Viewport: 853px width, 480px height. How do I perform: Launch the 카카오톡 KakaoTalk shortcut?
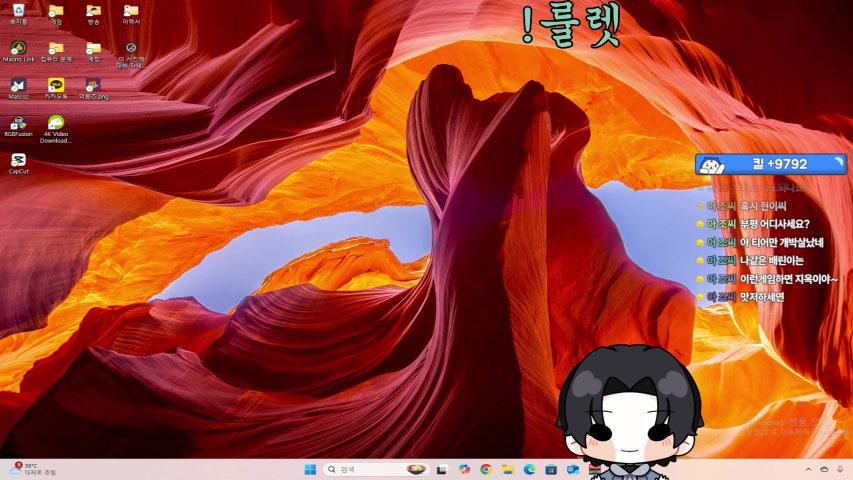tap(56, 89)
